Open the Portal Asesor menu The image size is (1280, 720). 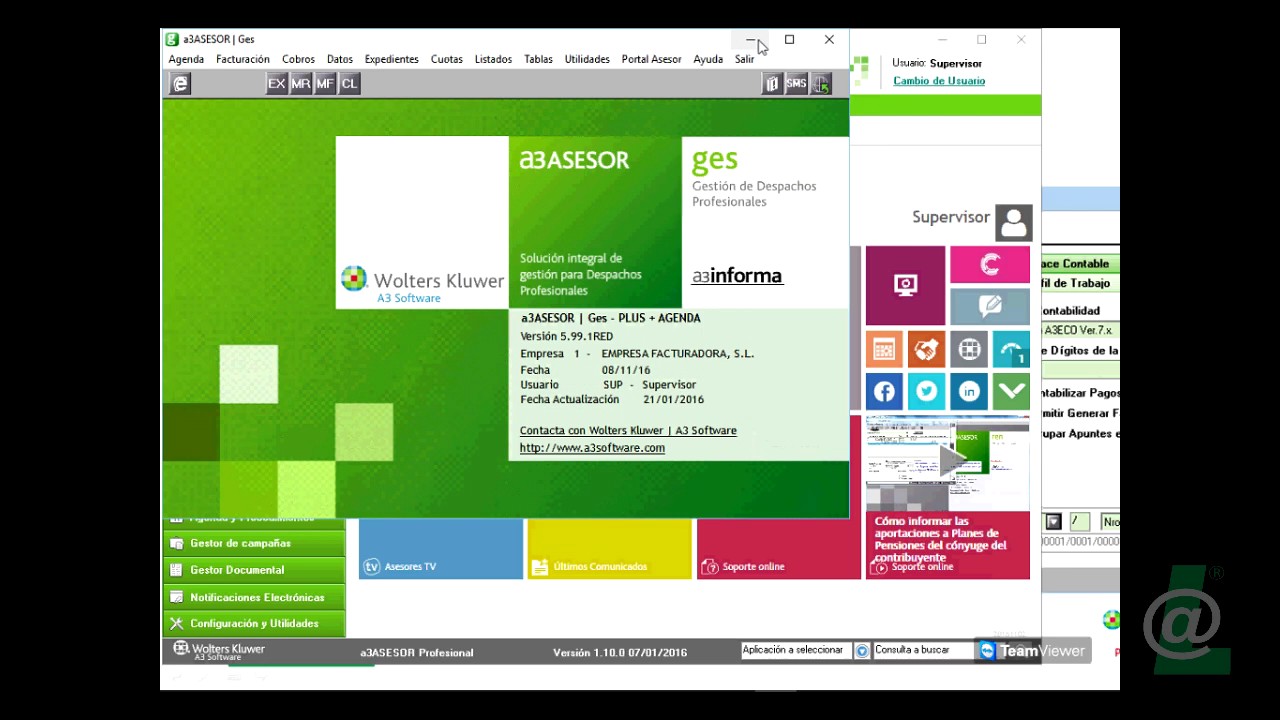pyautogui.click(x=651, y=59)
